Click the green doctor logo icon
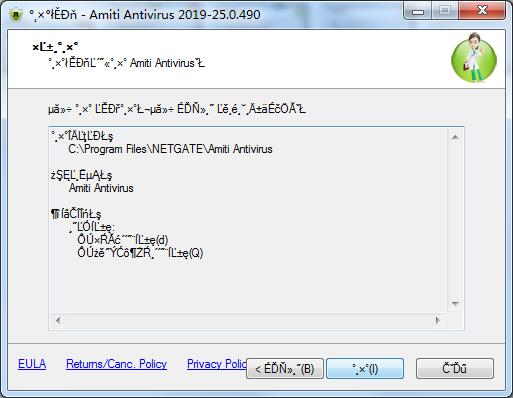The width and height of the screenshot is (513, 398). (474, 58)
